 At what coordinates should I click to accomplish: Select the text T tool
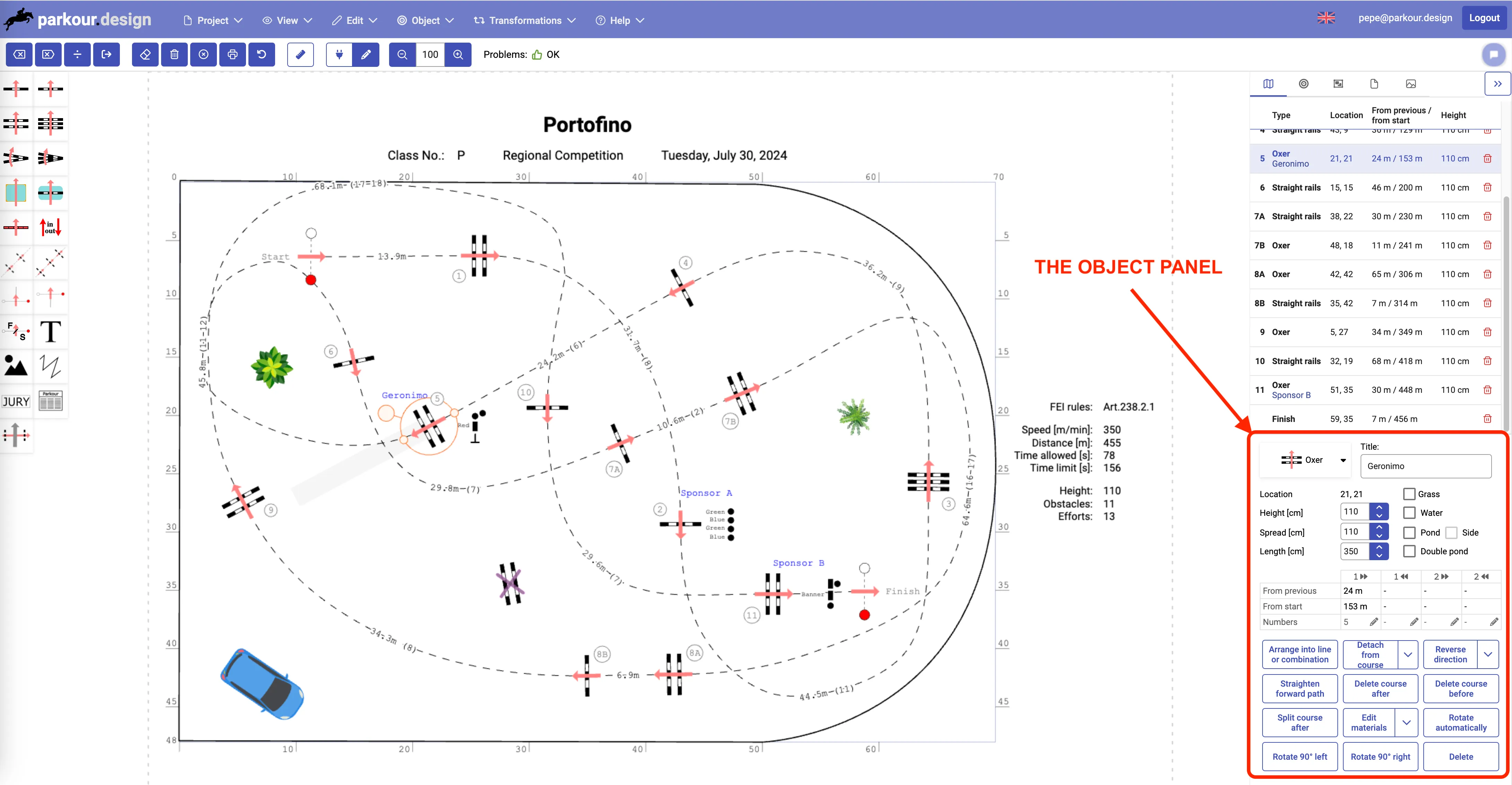tap(51, 332)
